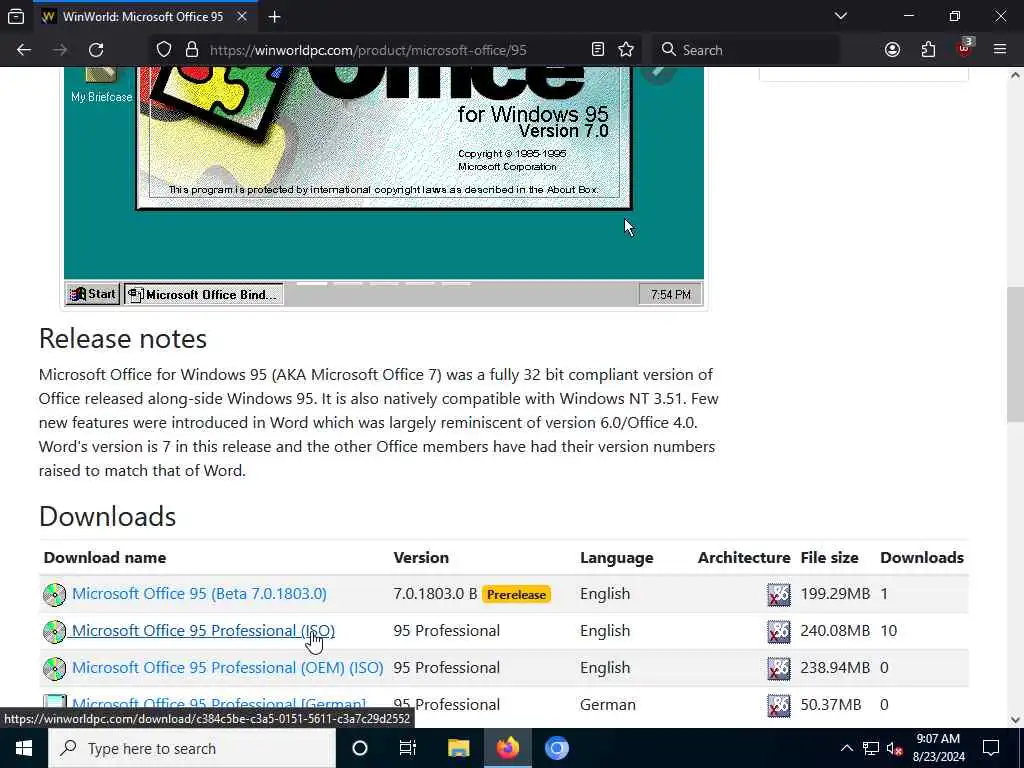Open the uBlock extension icon with badge

(965, 48)
